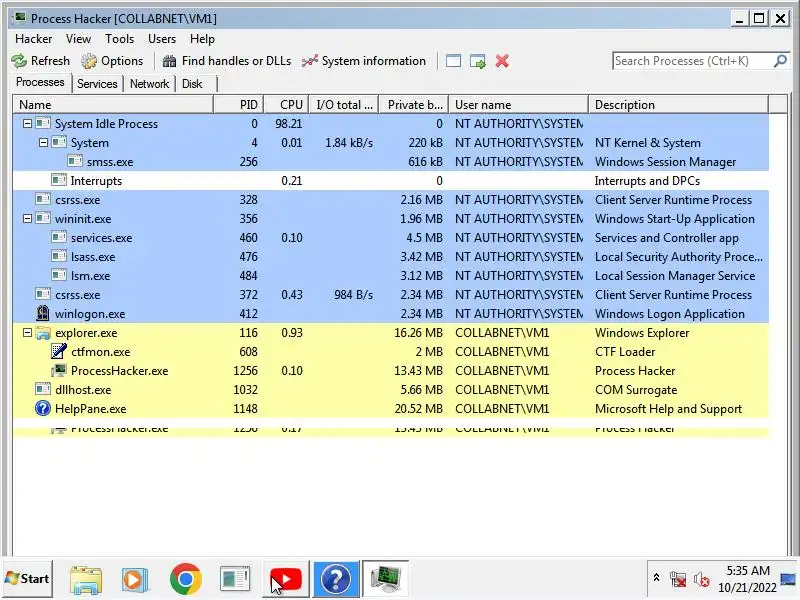This screenshot has height=600, width=800.
Task: Select the wininit.exe process name
Action: click(x=83, y=219)
